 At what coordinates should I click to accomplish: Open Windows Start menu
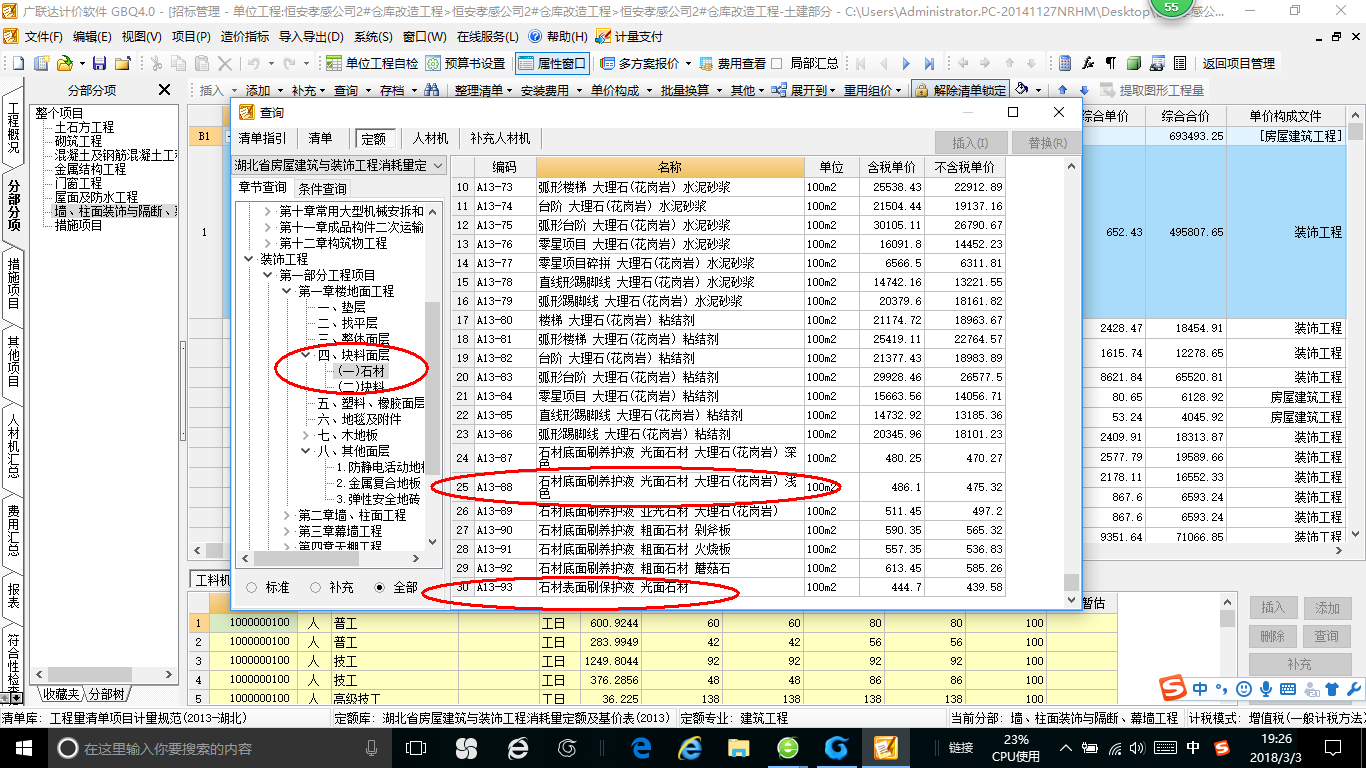(23, 747)
